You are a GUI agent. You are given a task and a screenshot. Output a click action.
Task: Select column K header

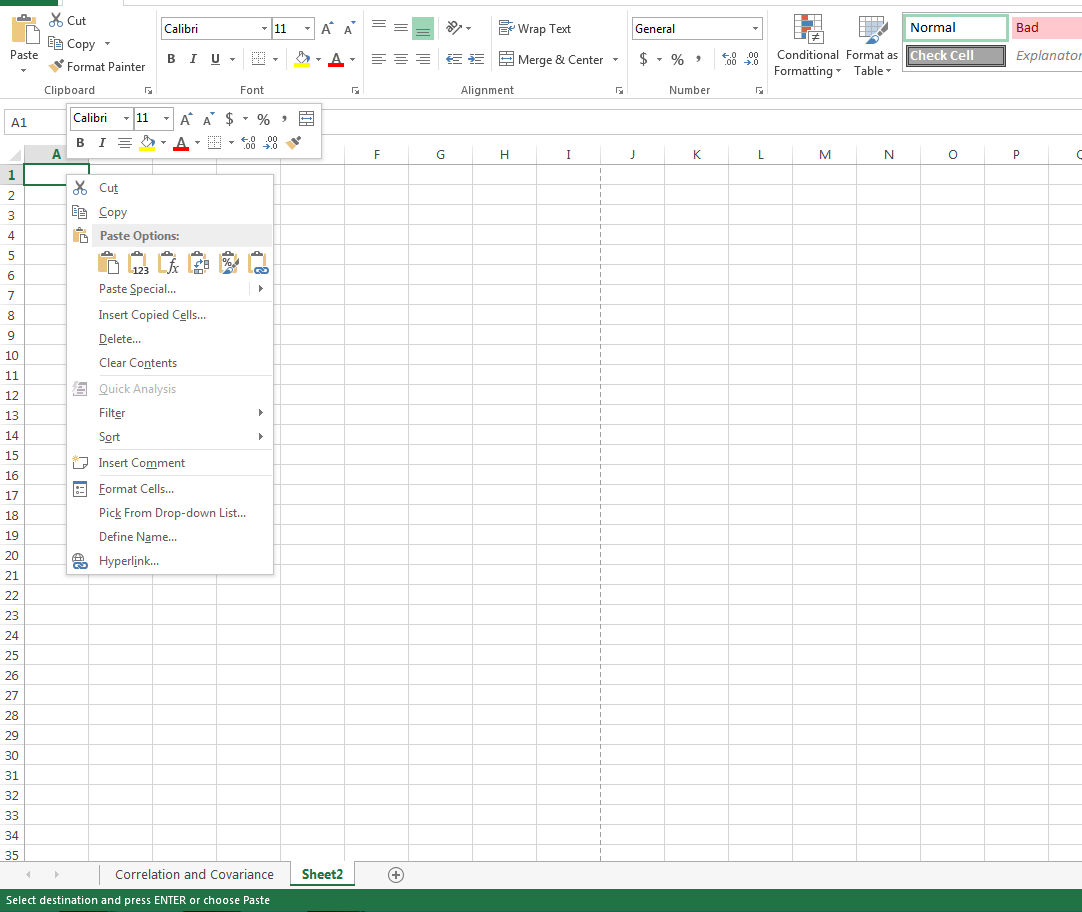696,155
